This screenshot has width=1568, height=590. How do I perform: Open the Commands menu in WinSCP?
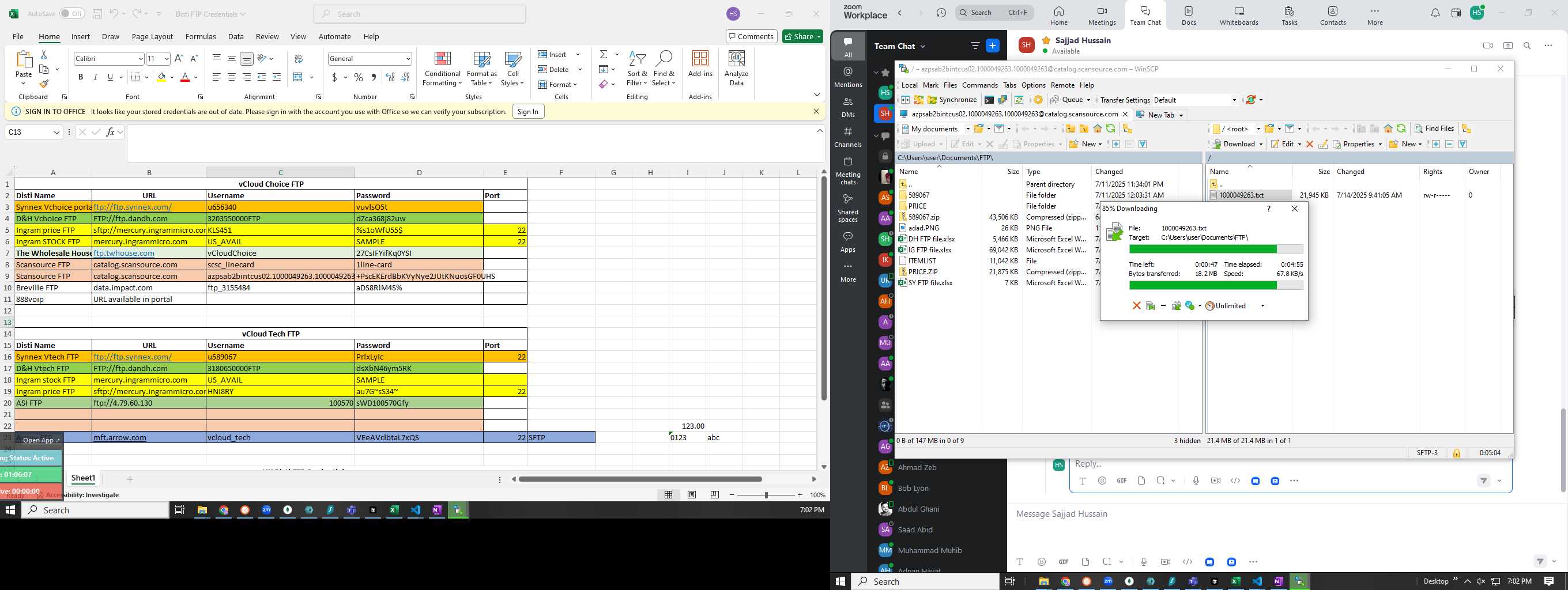[979, 85]
